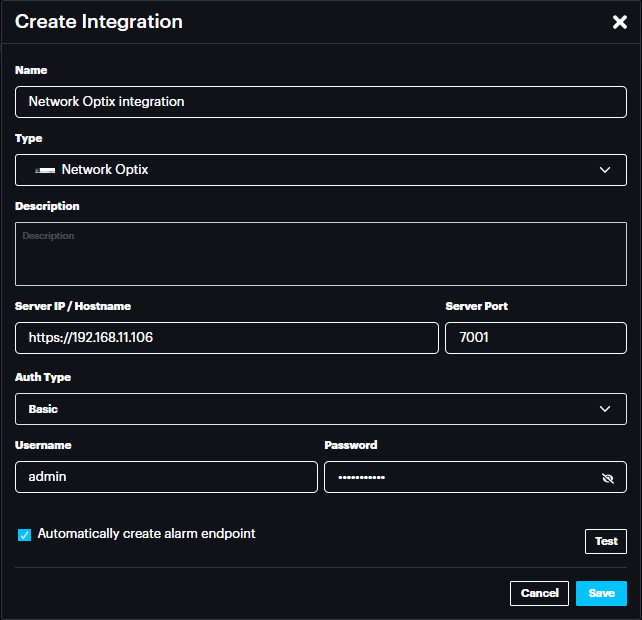Open the Type combo box showing Network Optix

tap(300, 170)
